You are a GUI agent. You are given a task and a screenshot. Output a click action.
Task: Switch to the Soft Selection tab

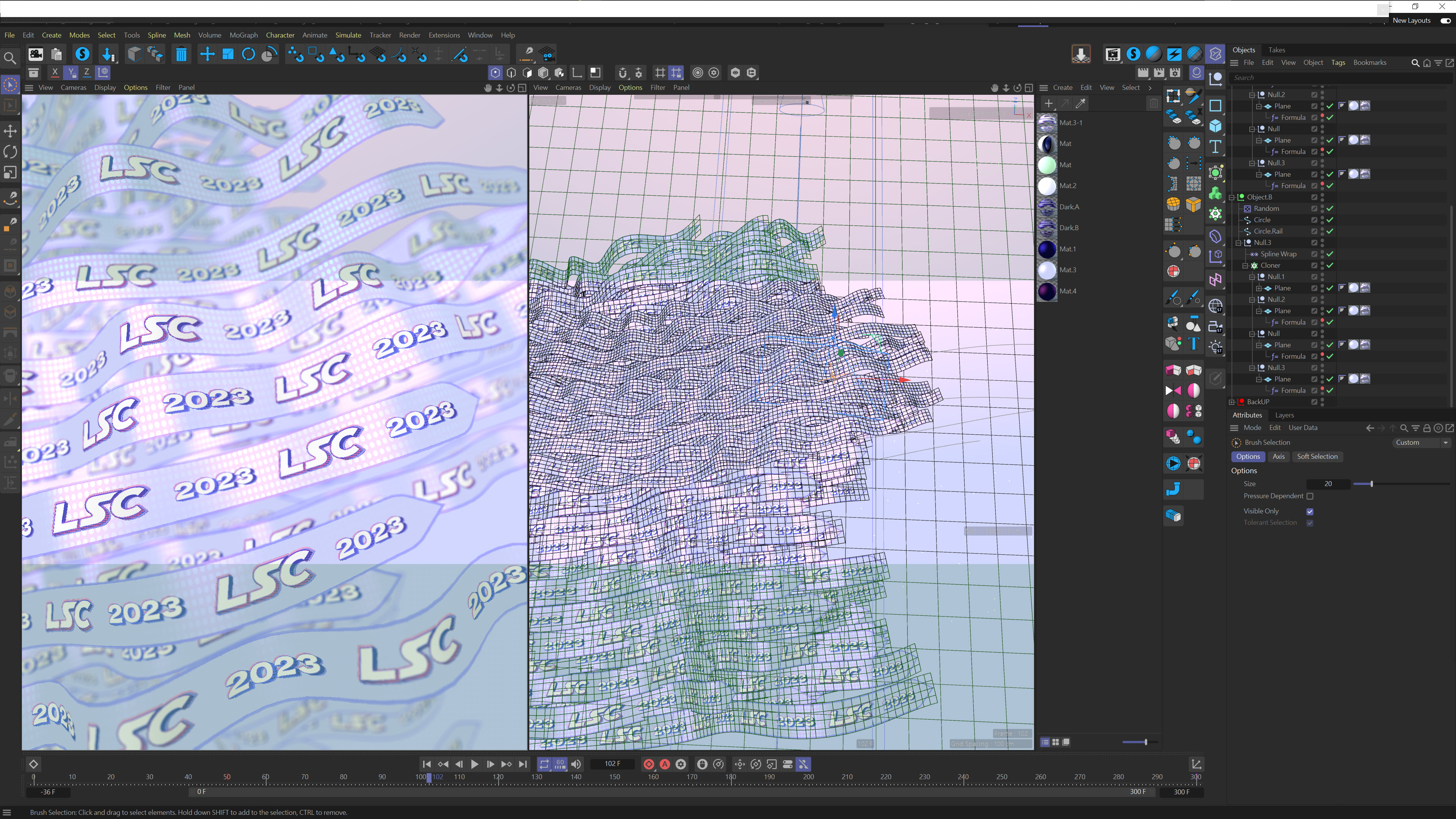point(1317,457)
